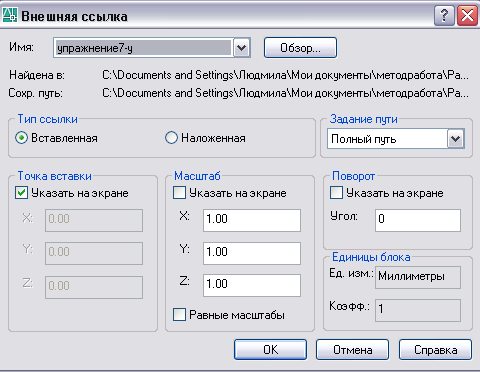Close the Внешняя ссылка dialog
Viewport: 480px width, 372px height.
(x=467, y=15)
